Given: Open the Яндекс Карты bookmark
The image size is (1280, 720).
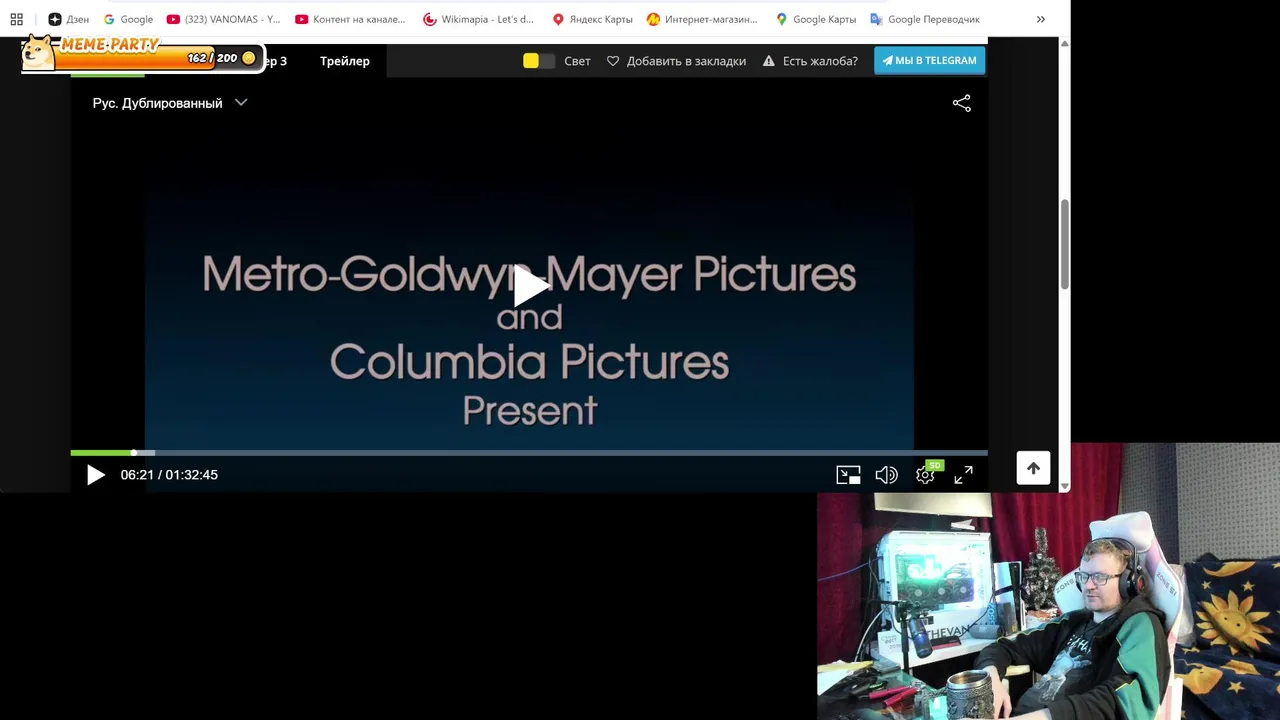Looking at the screenshot, I should [593, 19].
